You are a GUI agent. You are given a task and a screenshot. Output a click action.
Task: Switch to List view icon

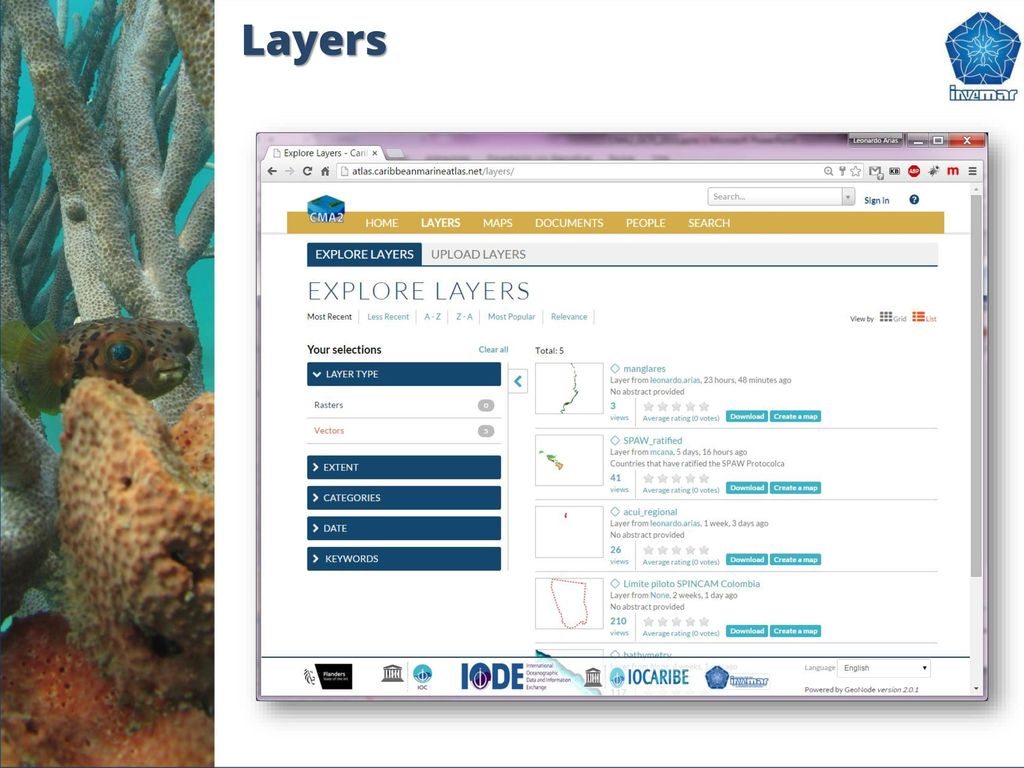(924, 317)
